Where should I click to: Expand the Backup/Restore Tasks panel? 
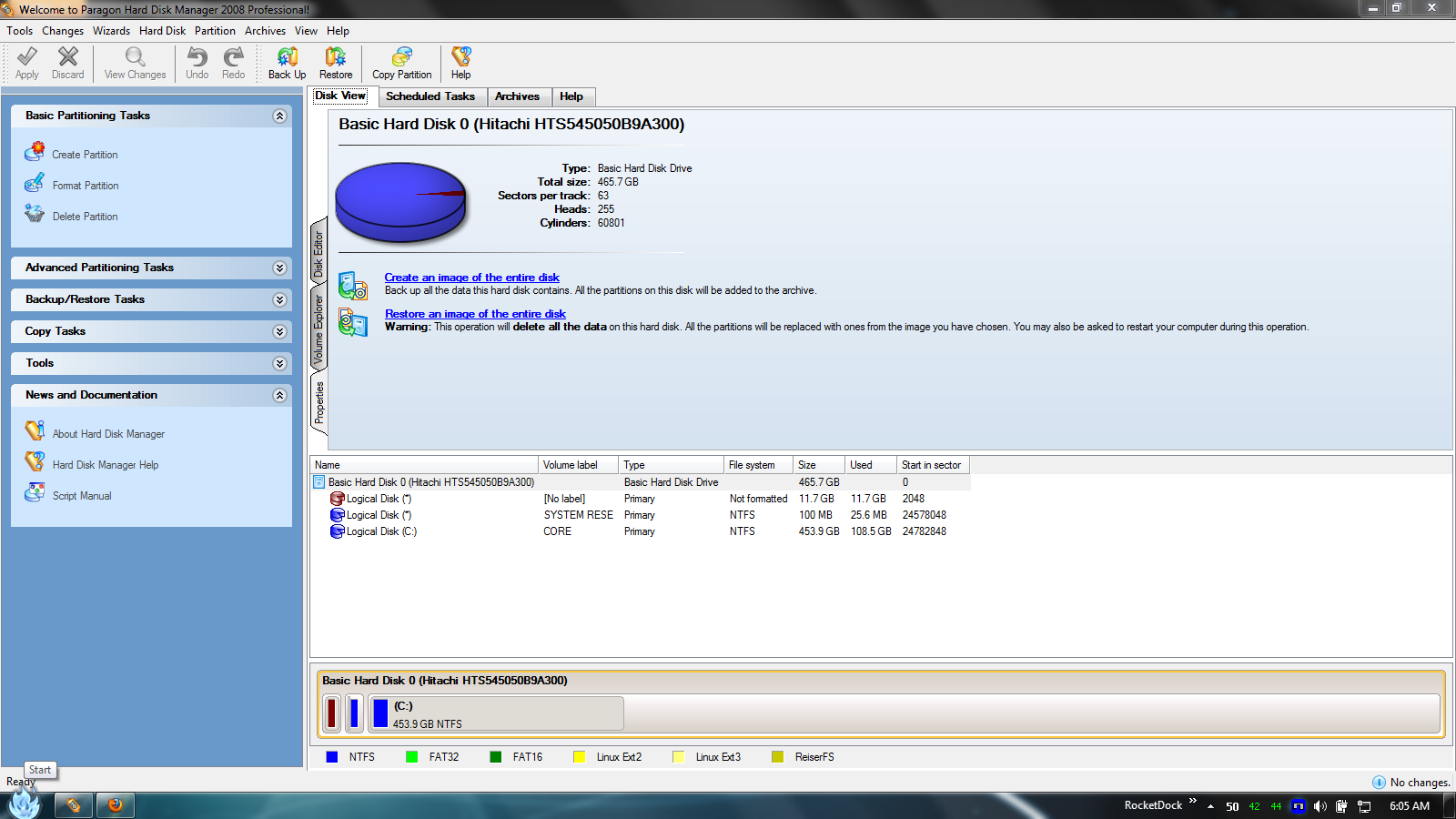[x=280, y=299]
